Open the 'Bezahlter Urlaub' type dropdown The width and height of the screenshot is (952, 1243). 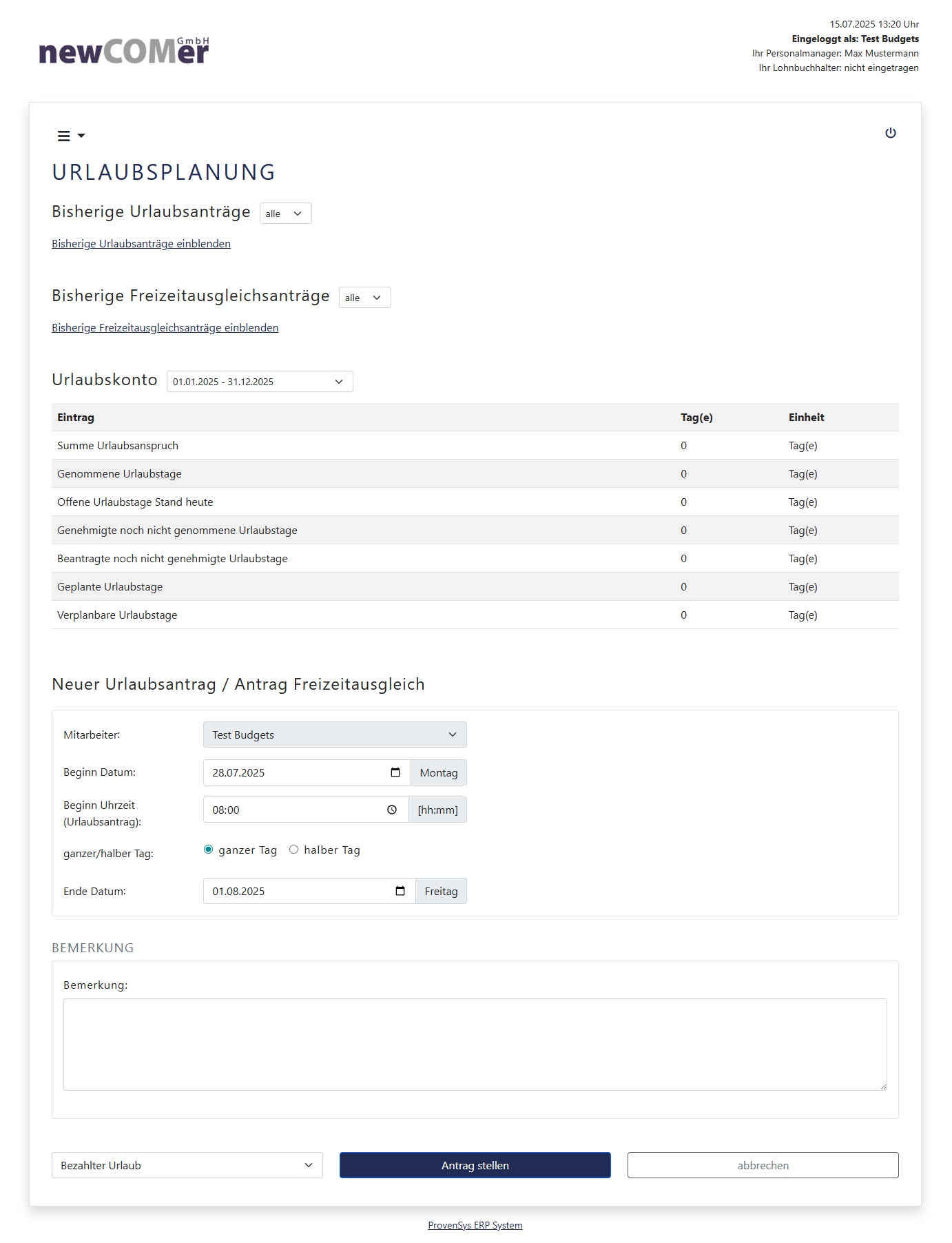(x=187, y=1165)
